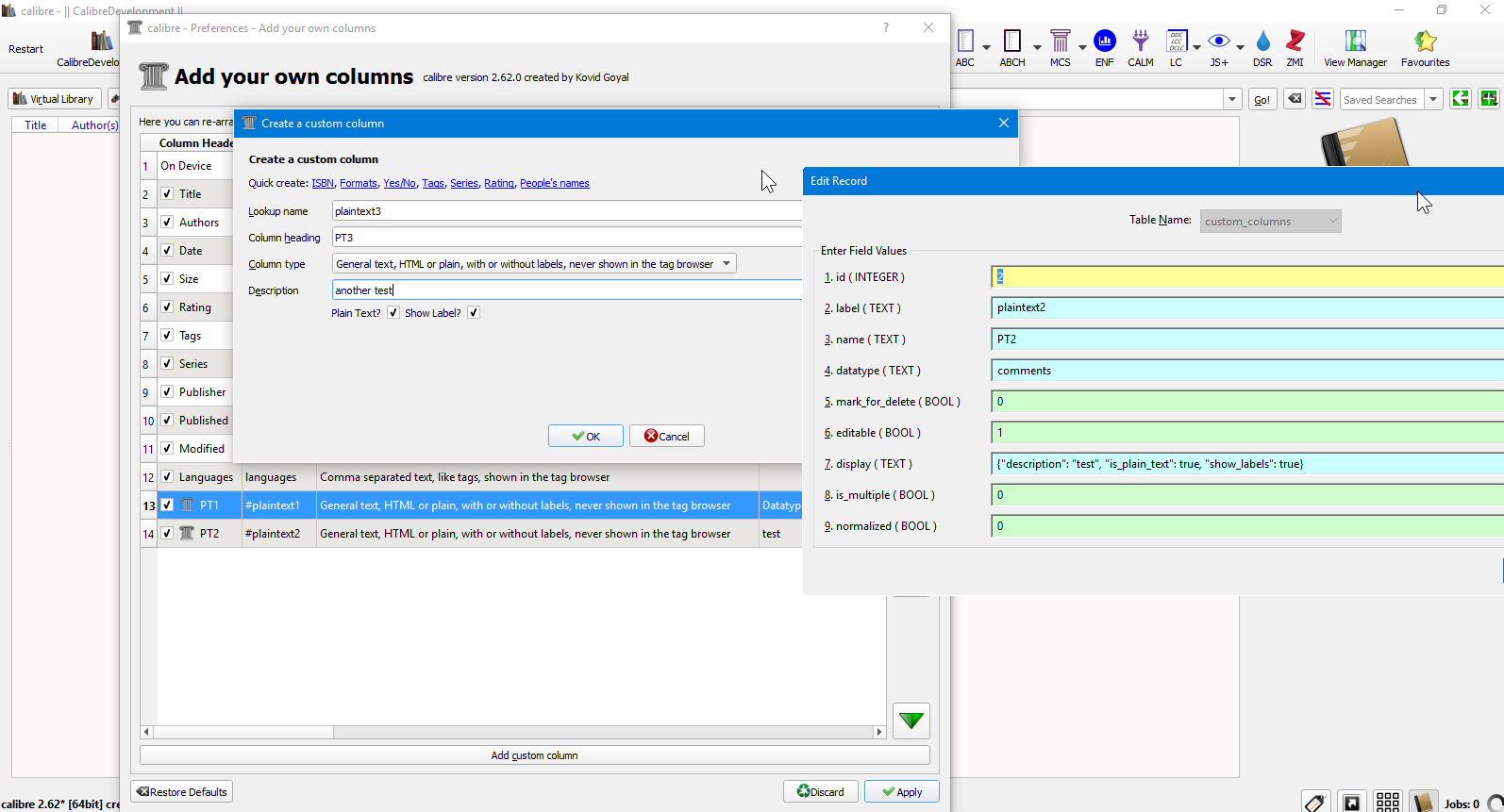Open the ENF blue chart plugin
Viewport: 1504px width, 812px height.
coord(1105,41)
